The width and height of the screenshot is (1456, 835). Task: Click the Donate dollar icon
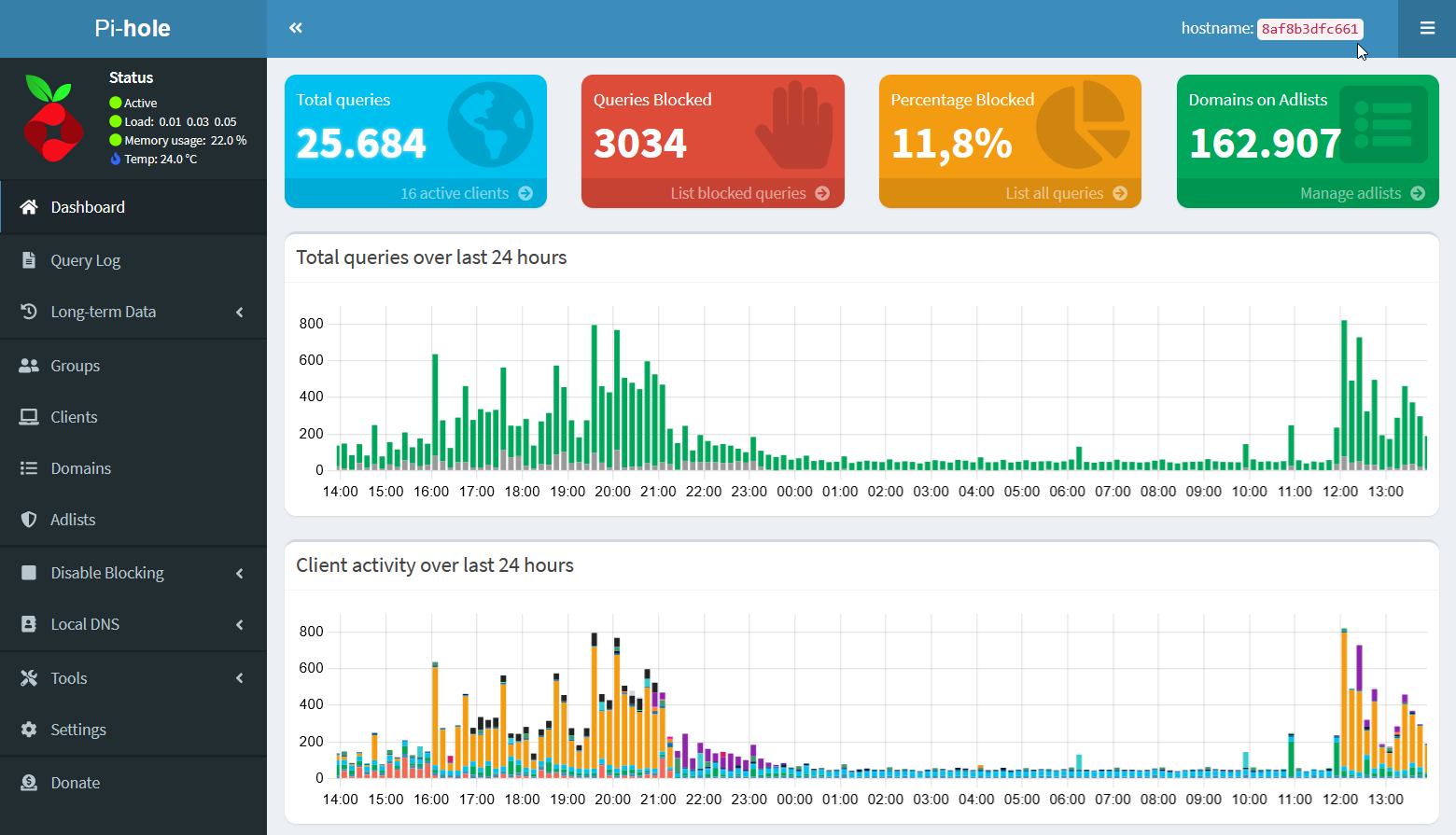(x=29, y=783)
